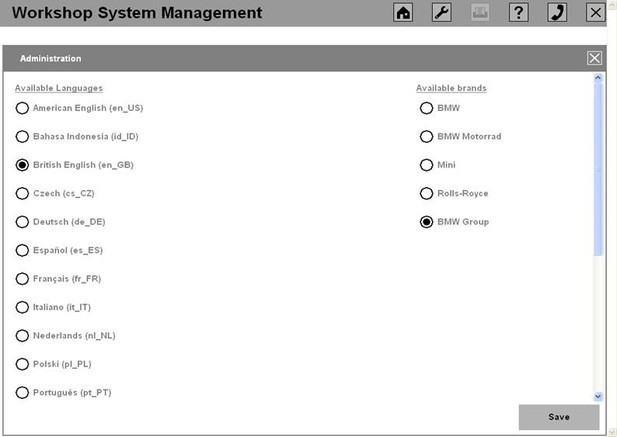Click the greyed-out print icon
This screenshot has height=437, width=617.
coord(480,13)
